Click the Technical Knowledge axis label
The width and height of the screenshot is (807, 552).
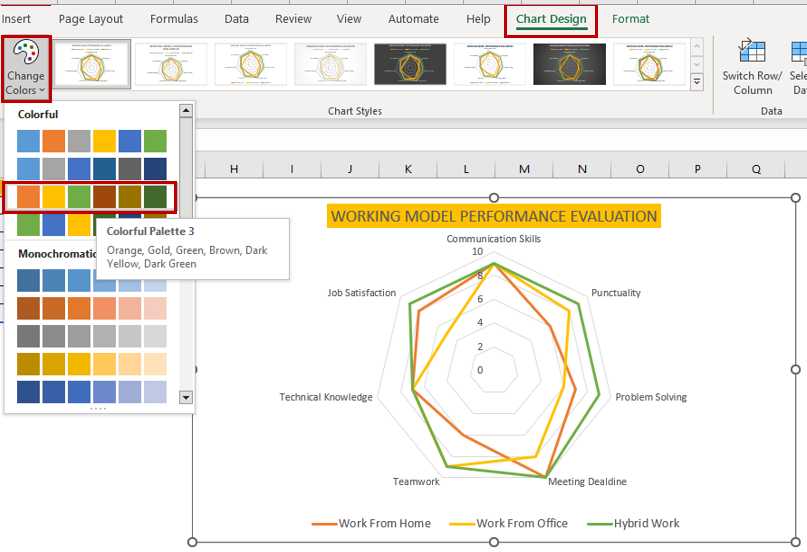326,397
